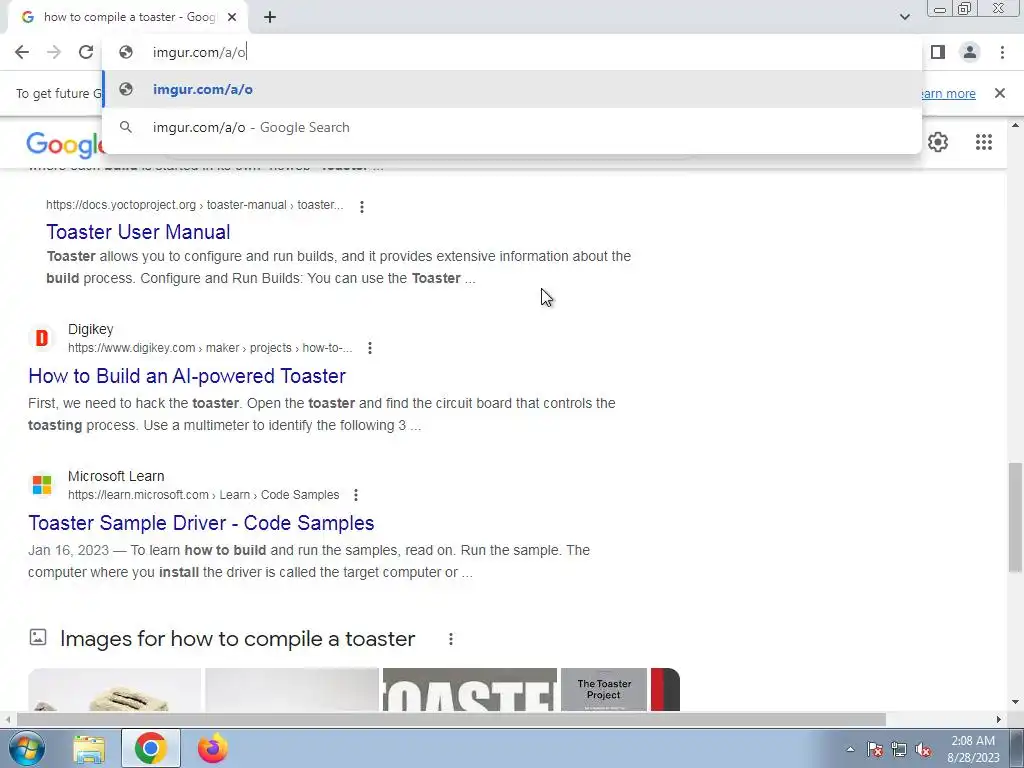The height and width of the screenshot is (768, 1024).
Task: Open the 'Toaster User Manual' result
Action: click(138, 232)
